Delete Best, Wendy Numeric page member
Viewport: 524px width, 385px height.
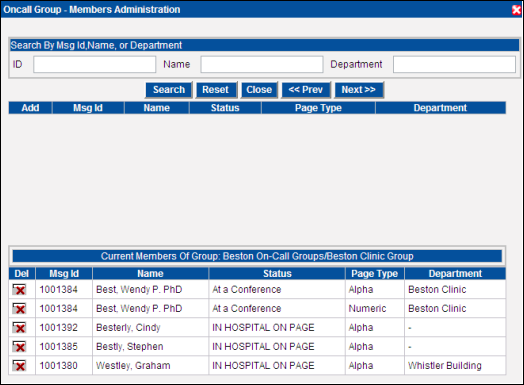19,308
